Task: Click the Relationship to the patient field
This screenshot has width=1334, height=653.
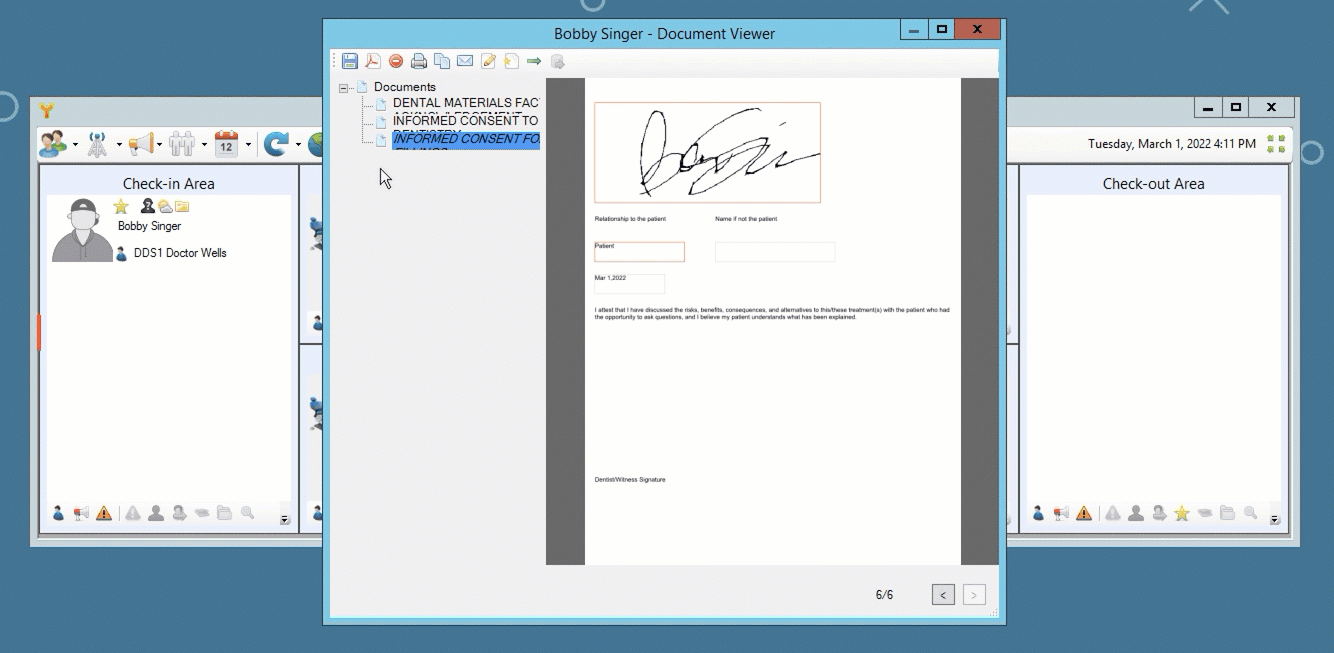Action: click(x=639, y=252)
